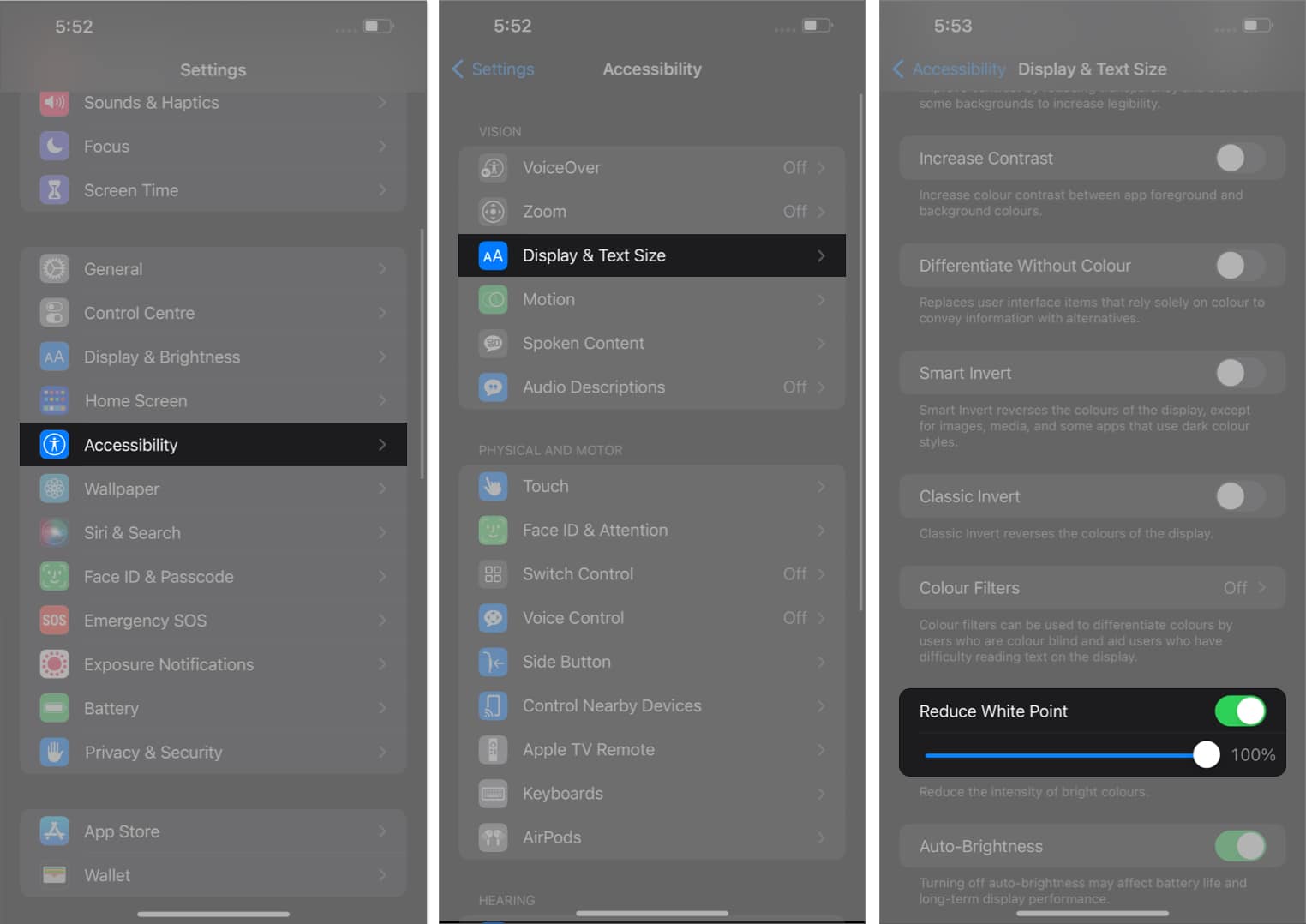Select the Apple TV Remote icon
Screen dimensions: 1306x924
coord(493,749)
